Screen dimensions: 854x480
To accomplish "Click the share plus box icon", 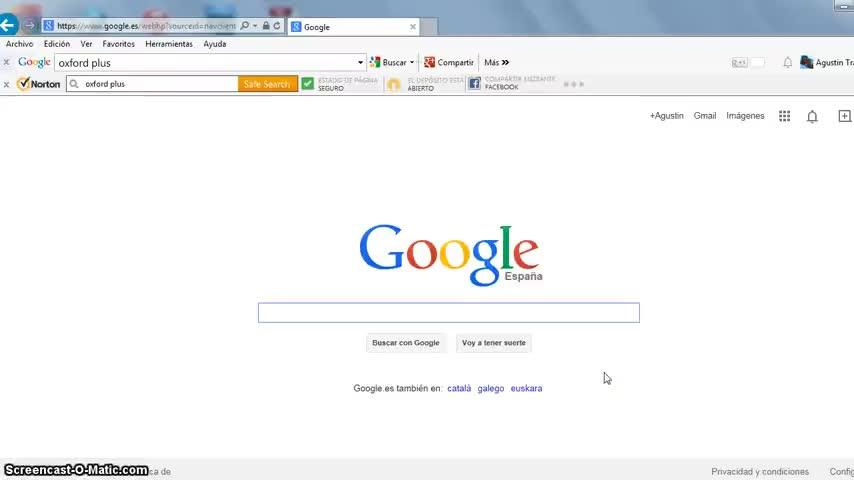I will pos(844,116).
